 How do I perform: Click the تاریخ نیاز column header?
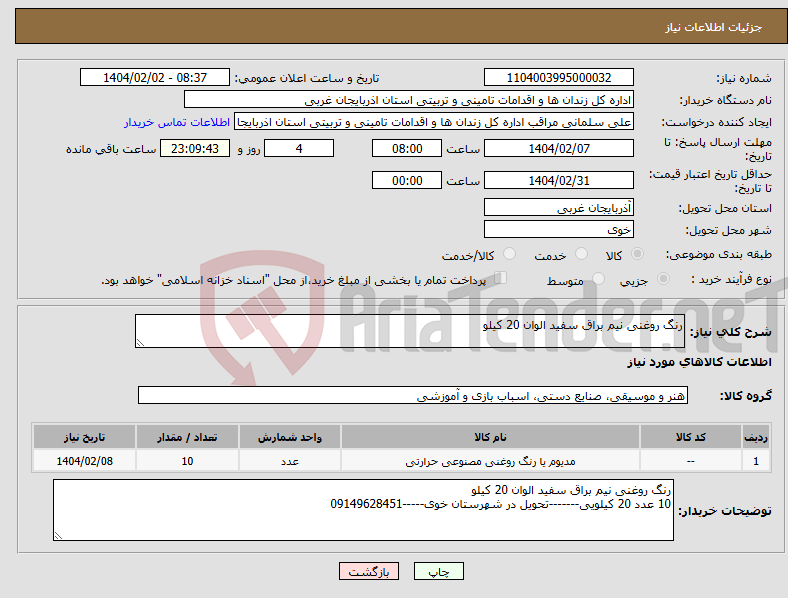pyautogui.click(x=84, y=437)
